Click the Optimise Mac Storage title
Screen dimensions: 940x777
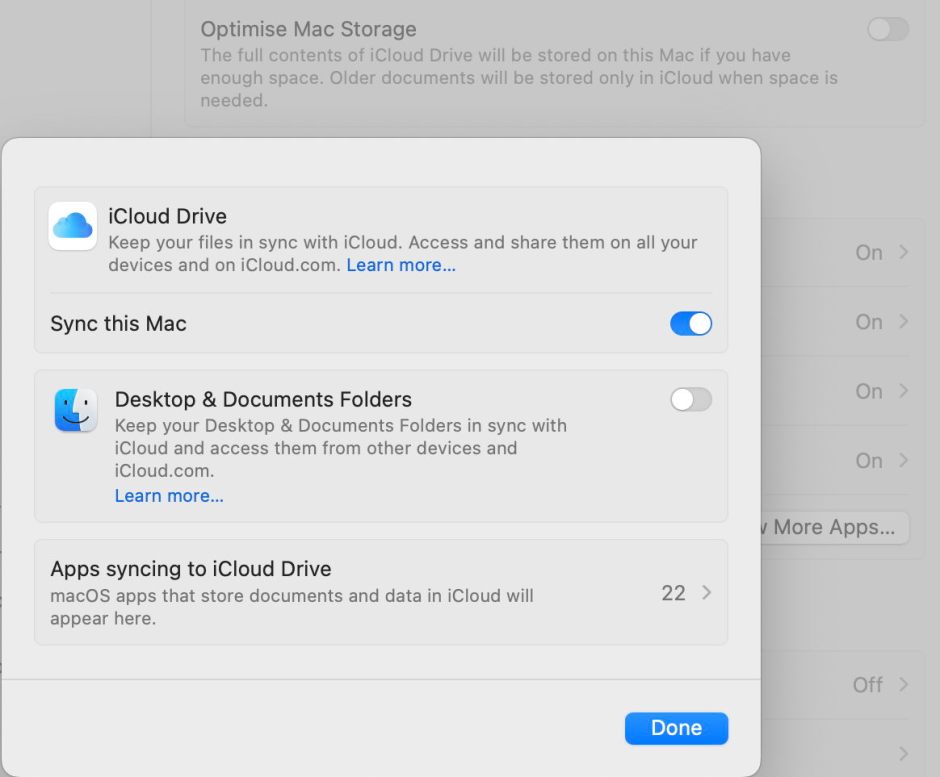coord(308,29)
